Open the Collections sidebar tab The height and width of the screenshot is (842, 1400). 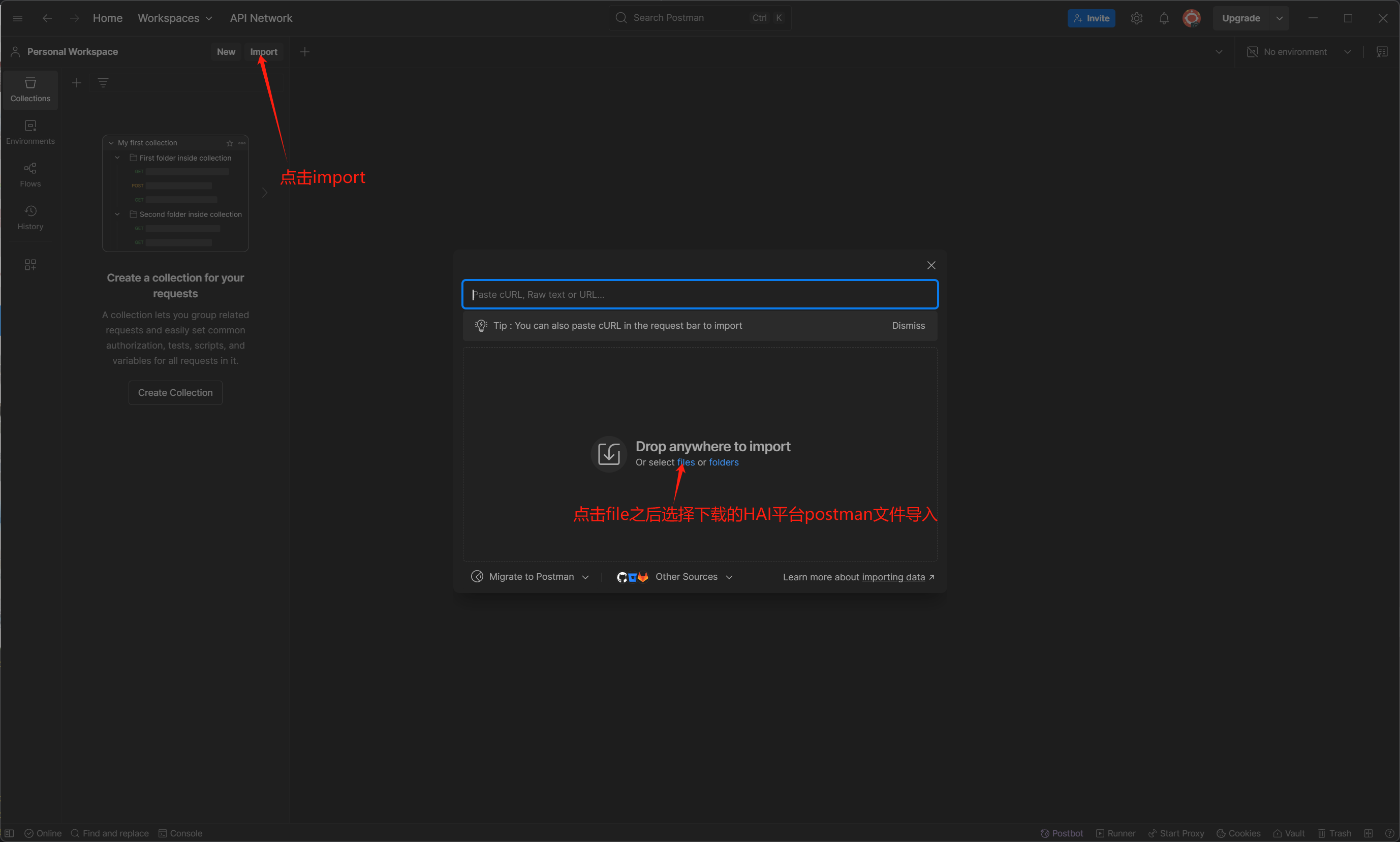pyautogui.click(x=30, y=89)
